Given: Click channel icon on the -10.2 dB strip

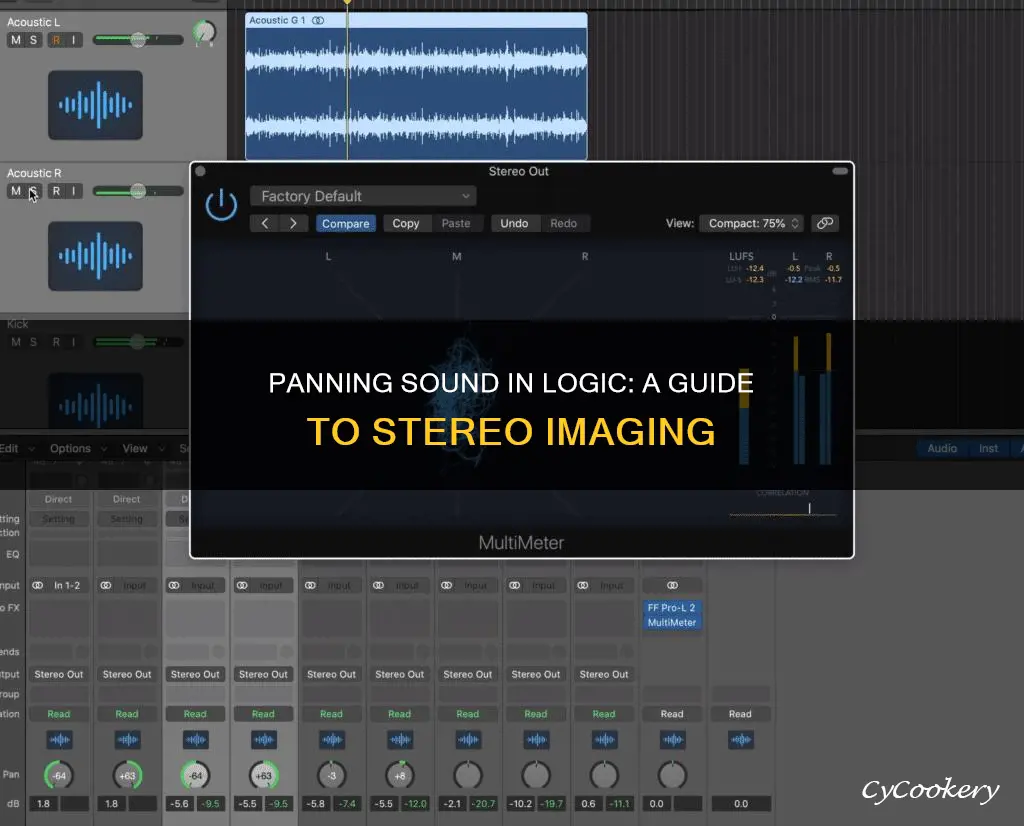Looking at the screenshot, I should (x=536, y=740).
